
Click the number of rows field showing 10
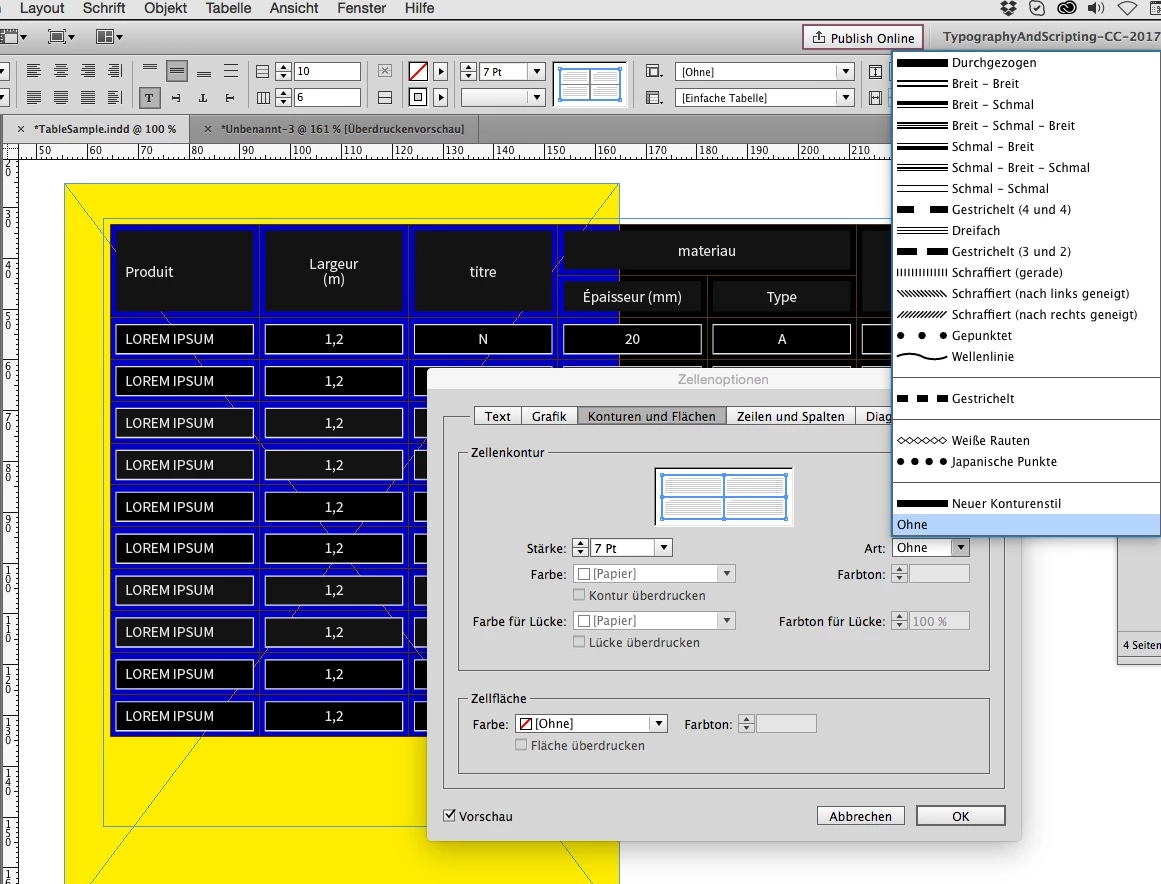point(327,71)
